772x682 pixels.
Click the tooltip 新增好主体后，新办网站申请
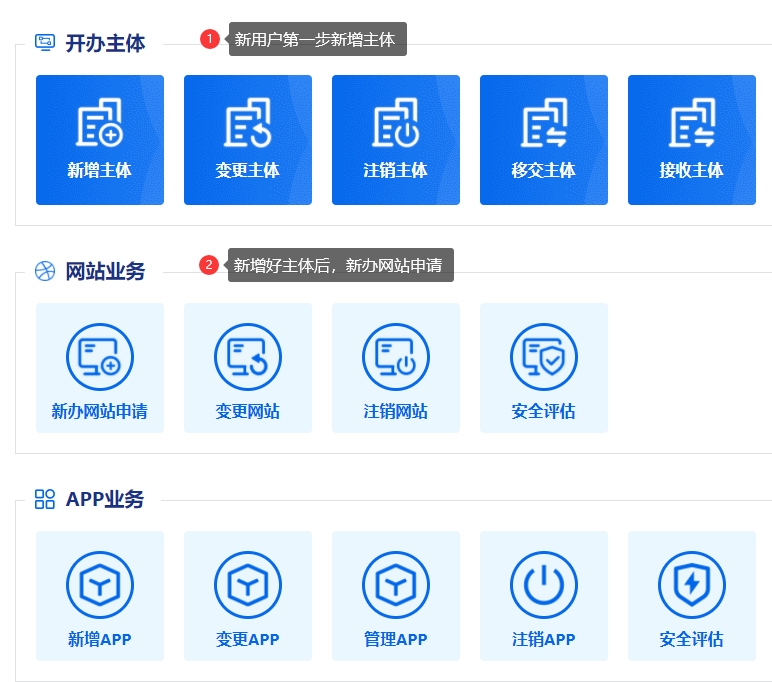coord(340,266)
